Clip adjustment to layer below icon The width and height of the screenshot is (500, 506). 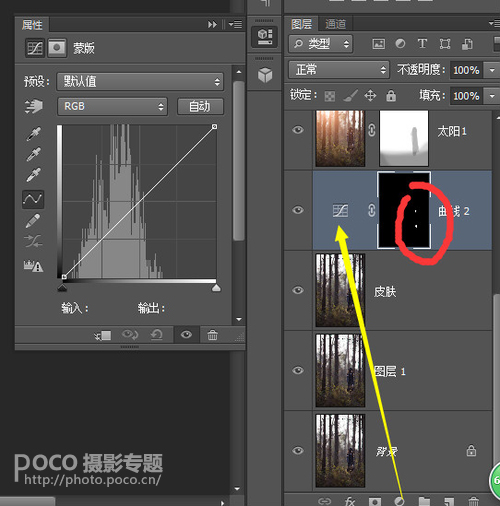coord(103,335)
